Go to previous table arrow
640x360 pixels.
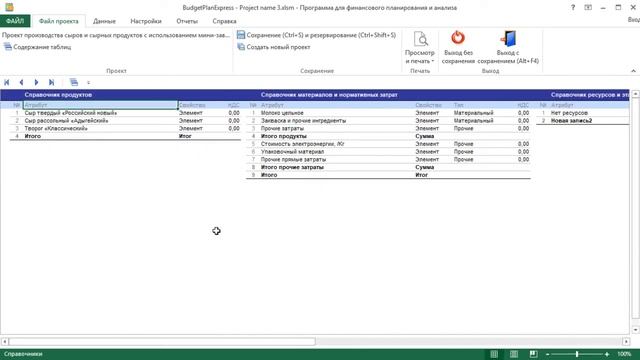coord(21,82)
